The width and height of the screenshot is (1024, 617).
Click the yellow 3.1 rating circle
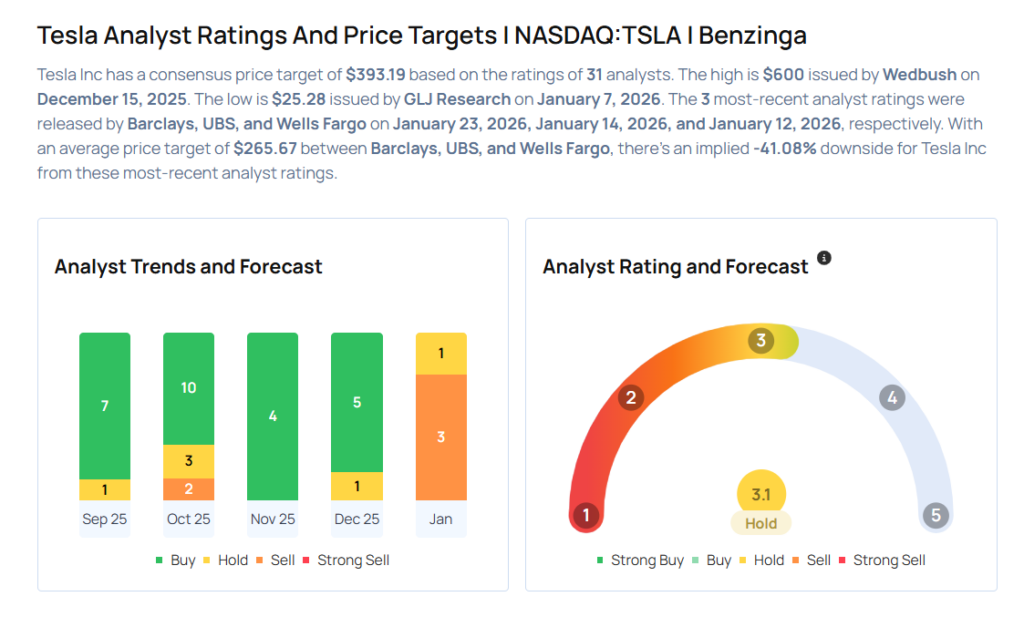click(x=761, y=494)
